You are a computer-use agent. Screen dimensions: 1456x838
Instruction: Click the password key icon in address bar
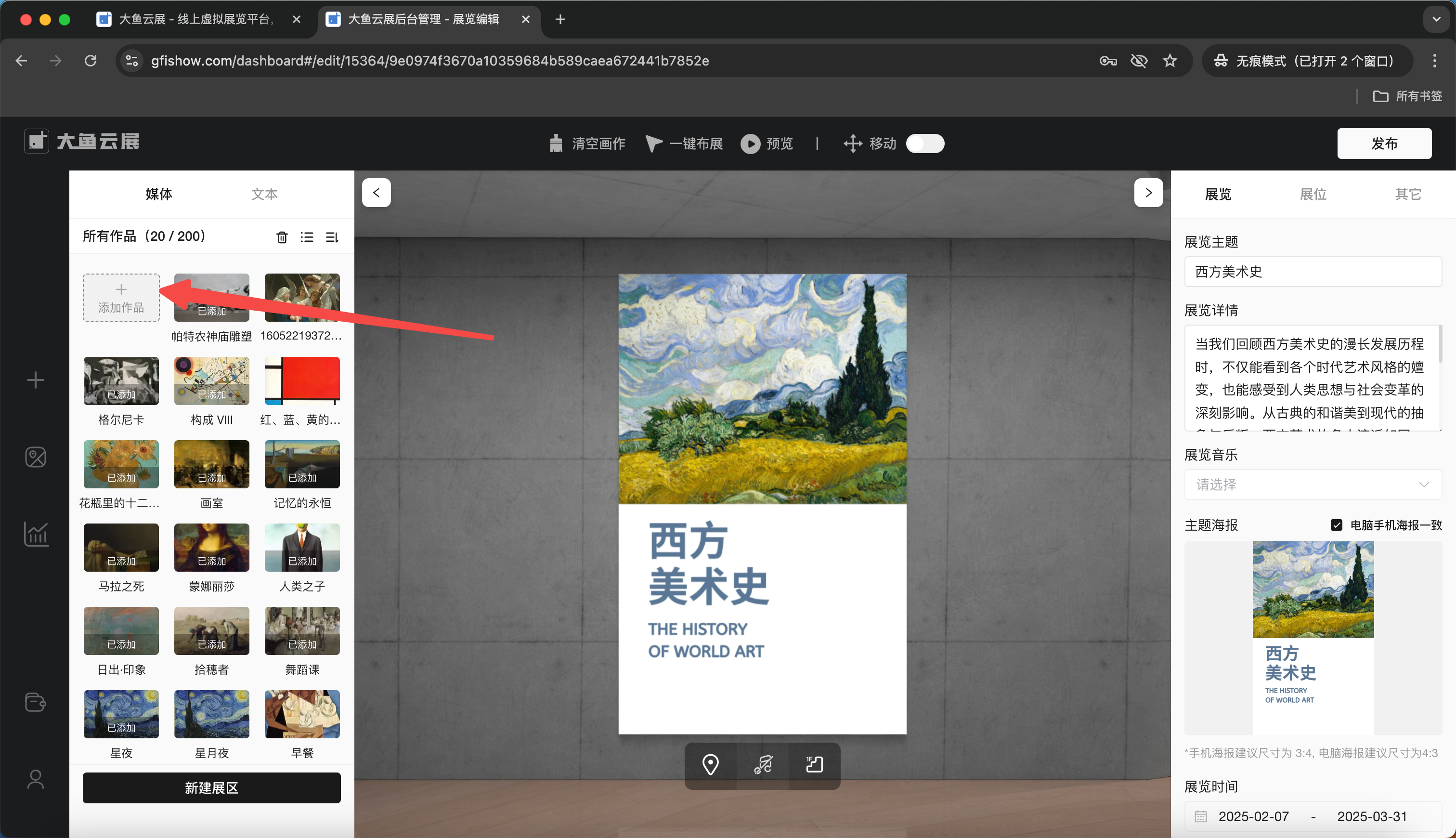(x=1108, y=60)
